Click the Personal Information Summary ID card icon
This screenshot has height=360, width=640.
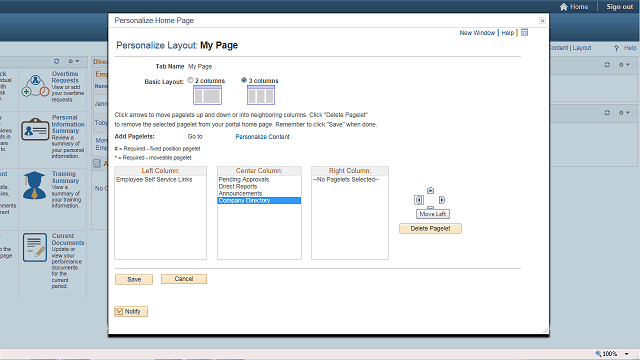[35, 130]
